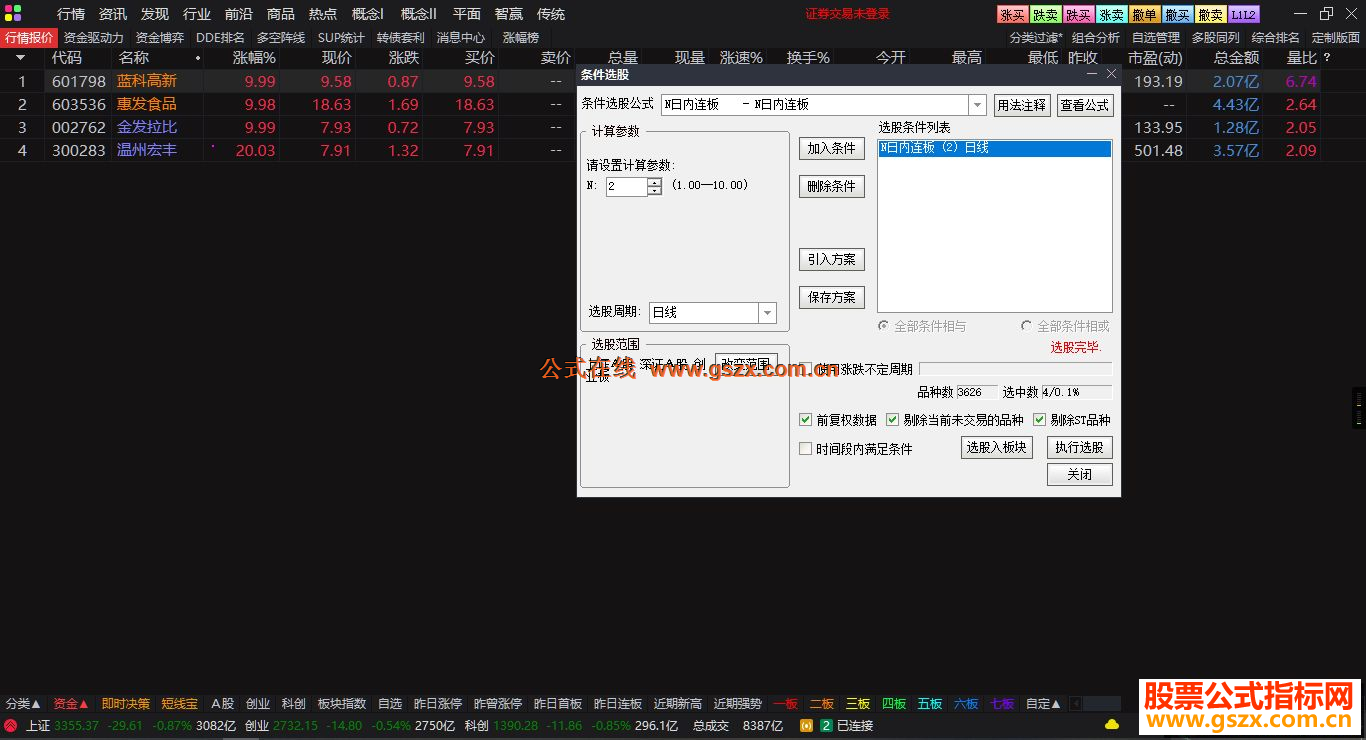Click the colorful app logo icon
The image size is (1366, 740).
tap(12, 13)
